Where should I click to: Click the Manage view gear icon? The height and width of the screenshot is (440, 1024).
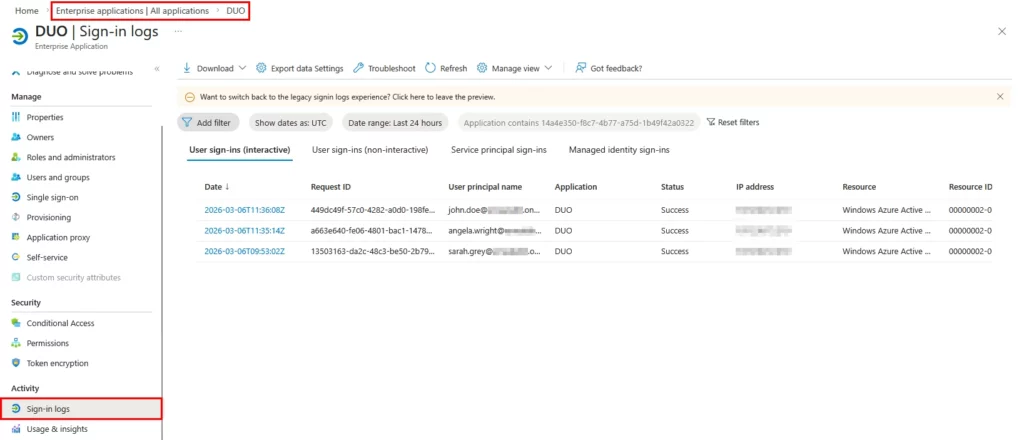tap(482, 68)
